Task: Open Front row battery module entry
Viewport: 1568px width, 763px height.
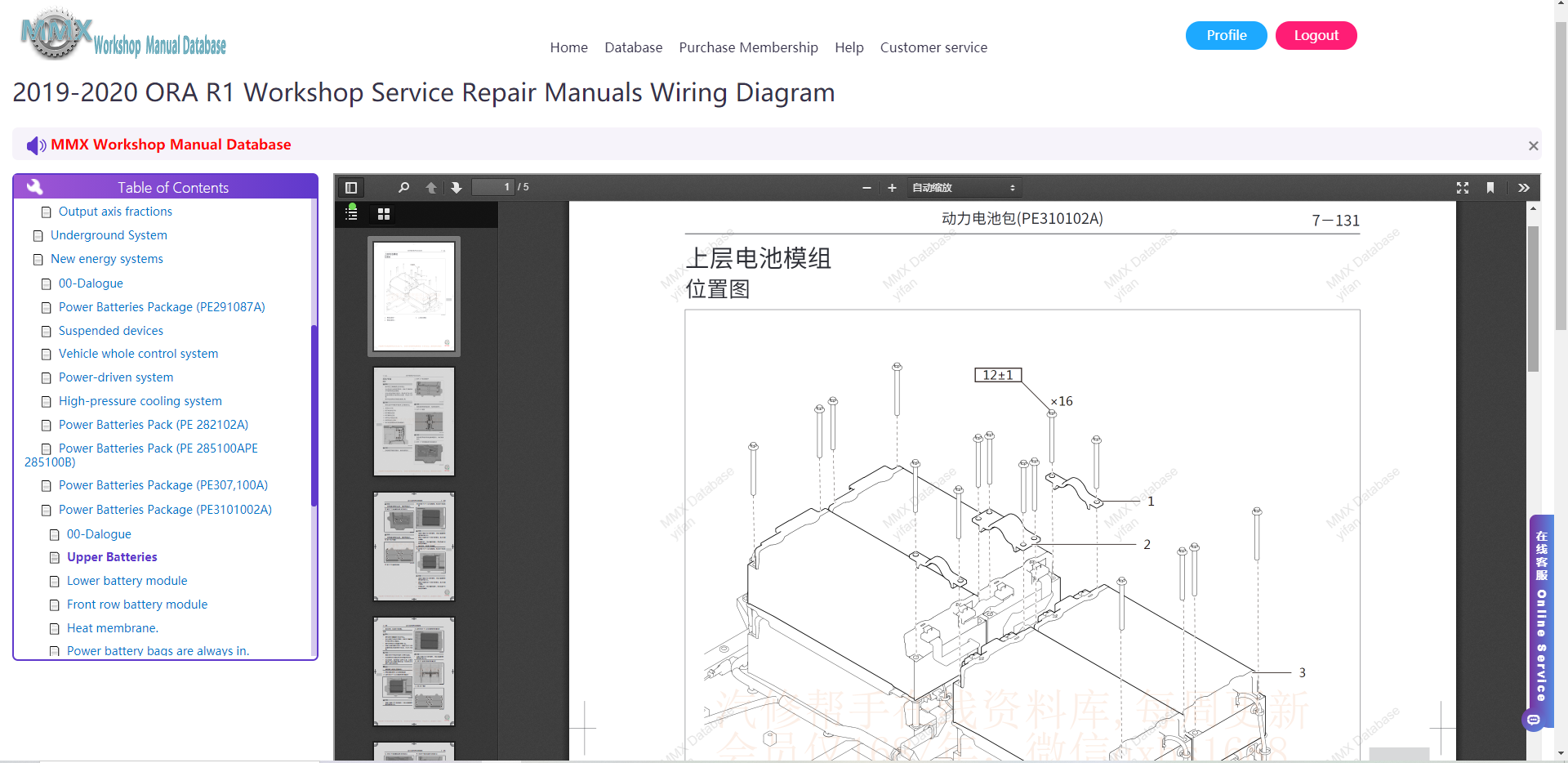Action: click(137, 605)
